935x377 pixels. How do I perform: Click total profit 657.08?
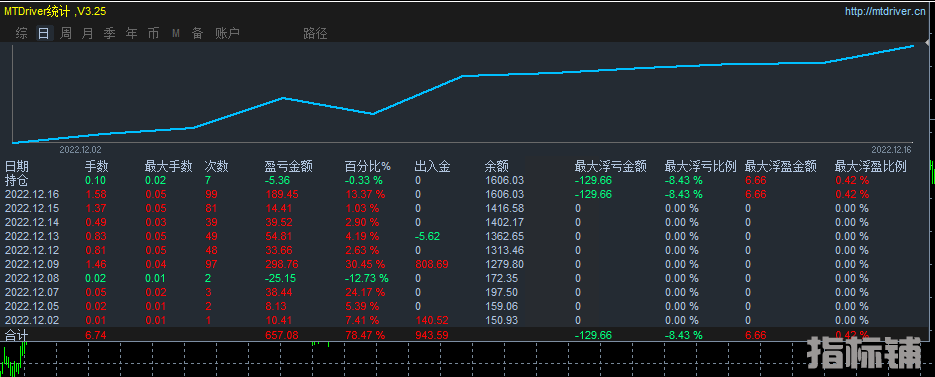pyautogui.click(x=281, y=336)
